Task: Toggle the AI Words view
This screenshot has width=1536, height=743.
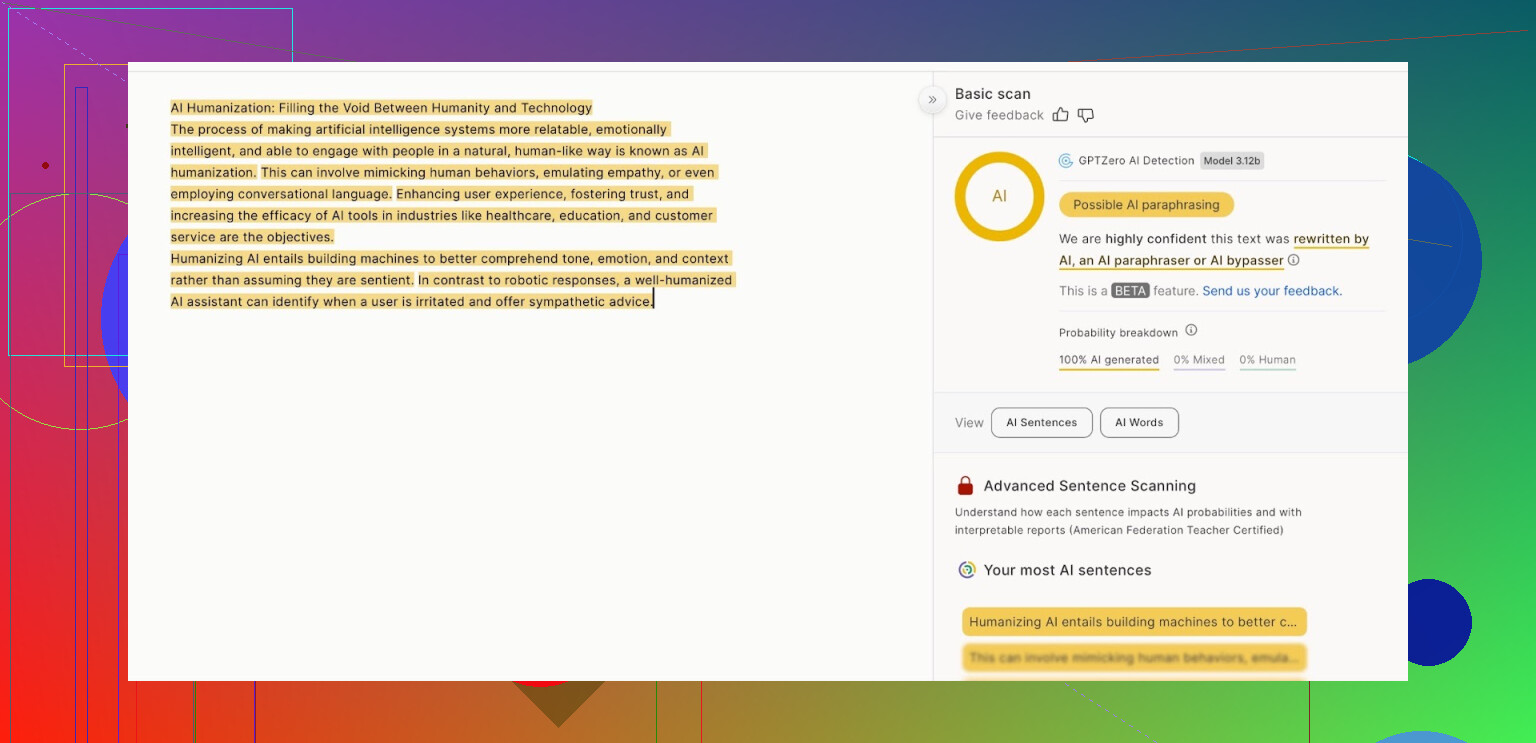Action: pyautogui.click(x=1139, y=423)
